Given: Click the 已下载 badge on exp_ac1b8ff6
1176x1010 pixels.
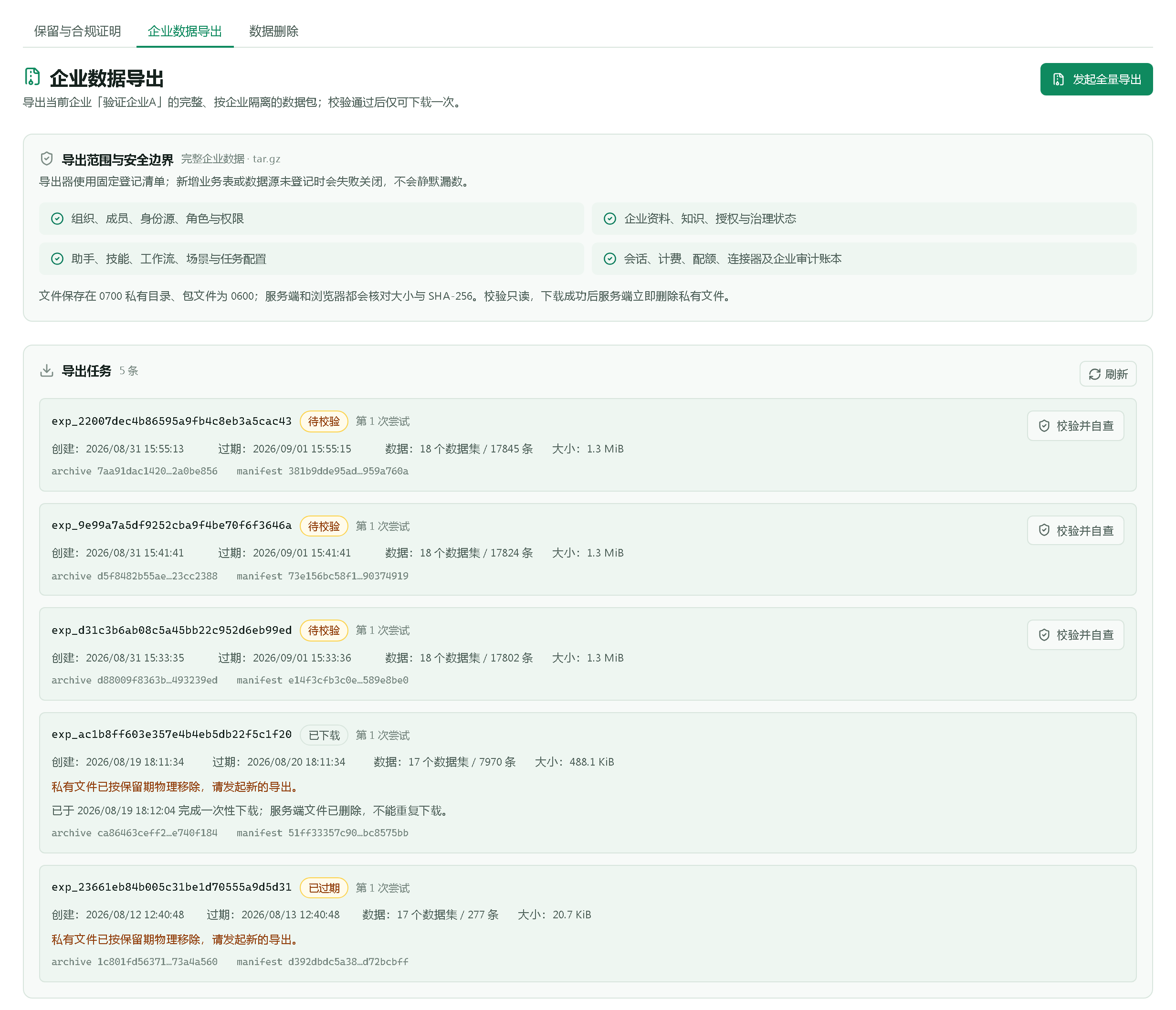Looking at the screenshot, I should (x=324, y=735).
